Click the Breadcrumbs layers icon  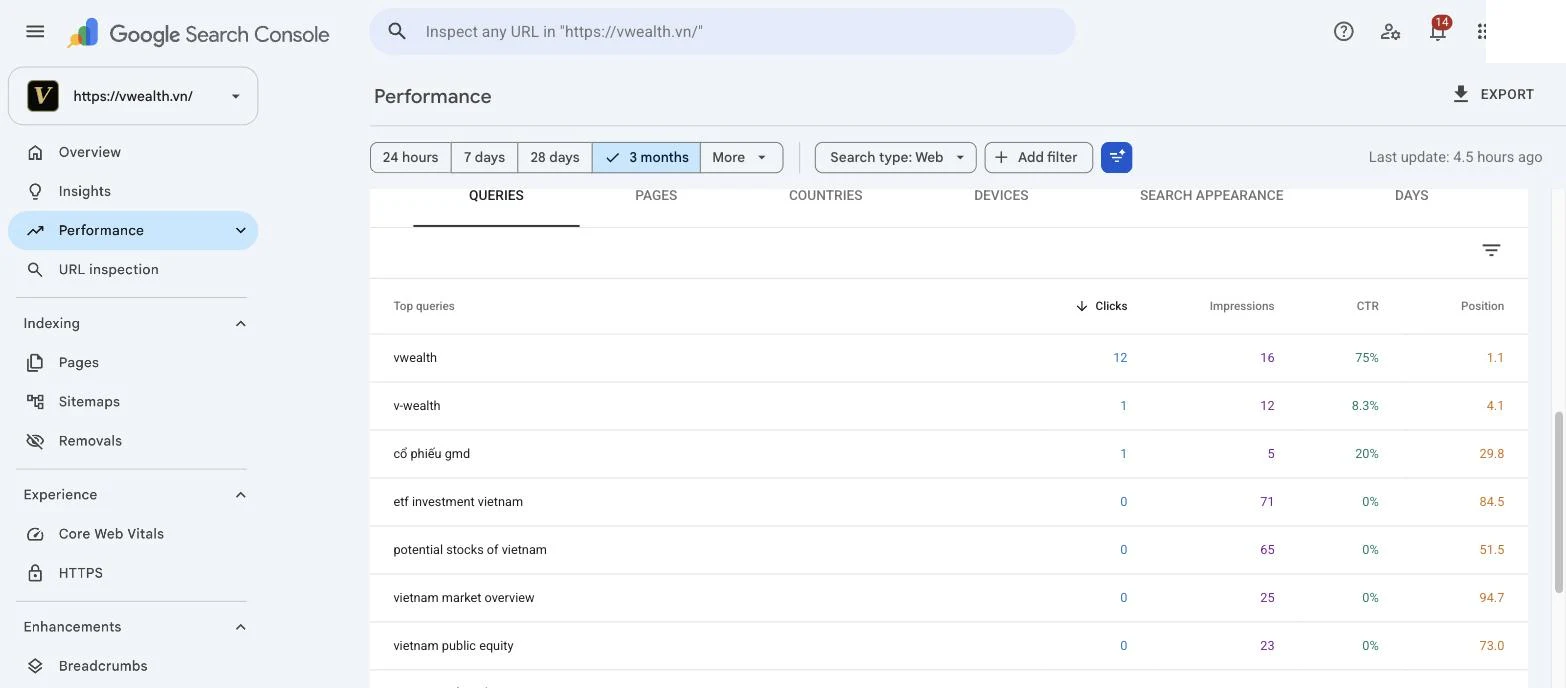point(35,666)
